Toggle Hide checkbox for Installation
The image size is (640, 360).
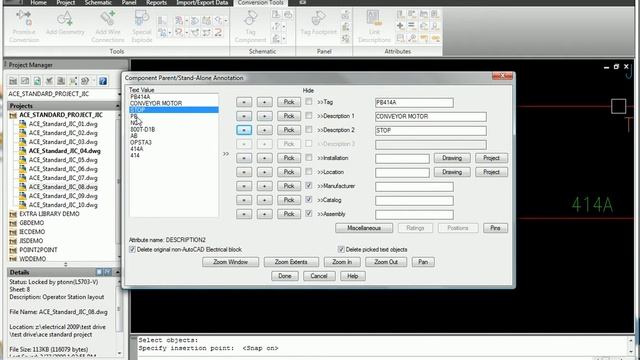coord(309,158)
